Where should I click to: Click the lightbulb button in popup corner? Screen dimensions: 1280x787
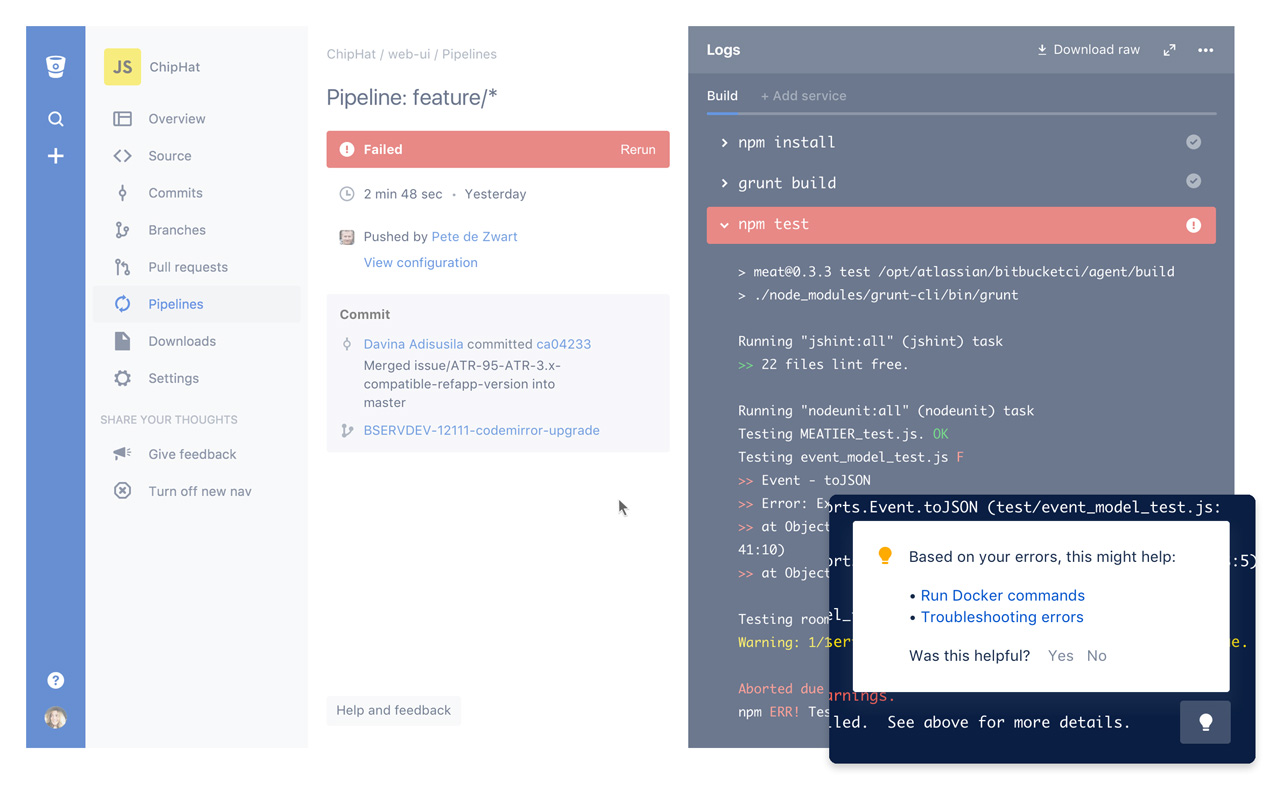(x=1205, y=722)
